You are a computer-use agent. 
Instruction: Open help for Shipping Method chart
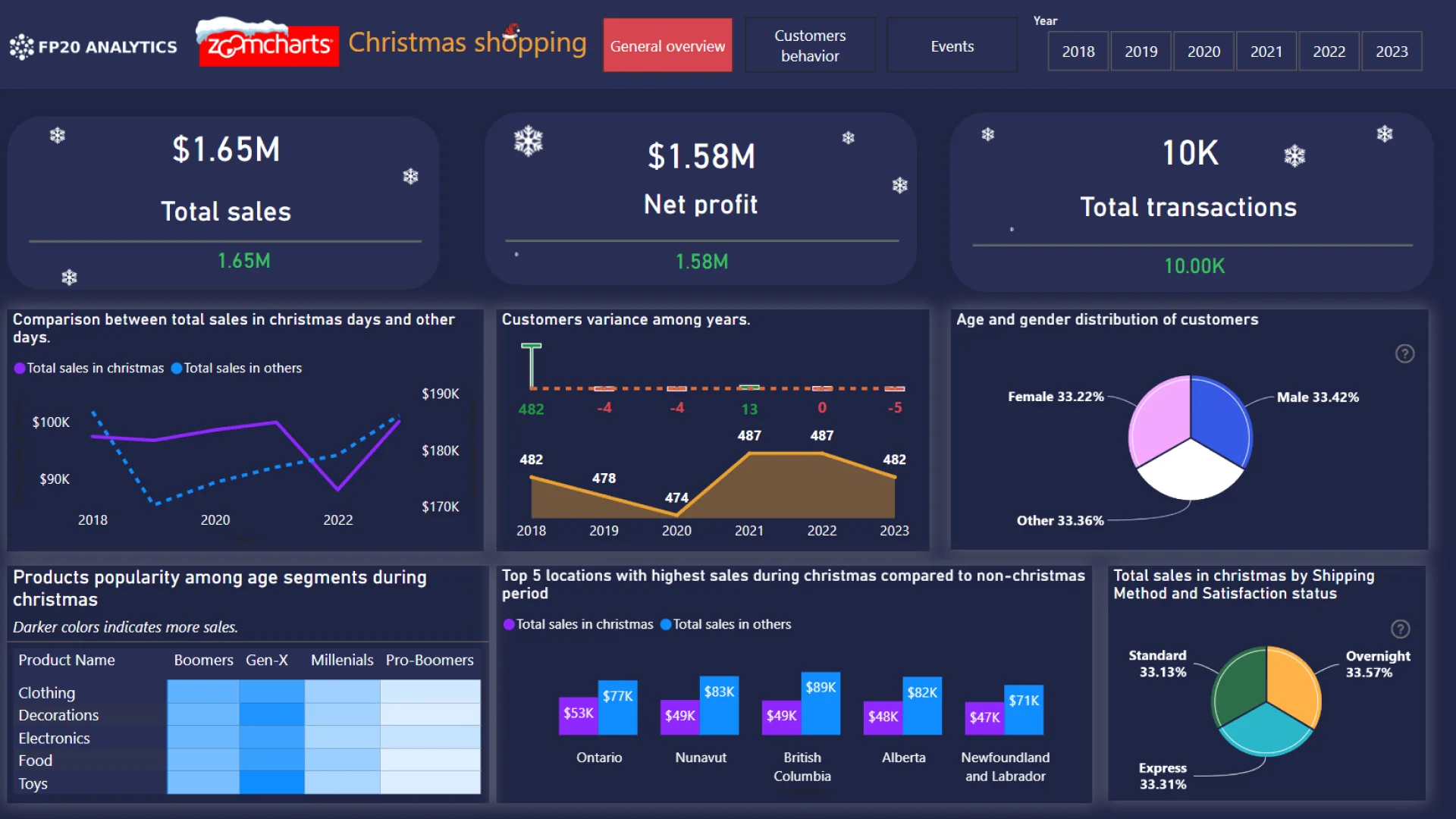(x=1400, y=629)
